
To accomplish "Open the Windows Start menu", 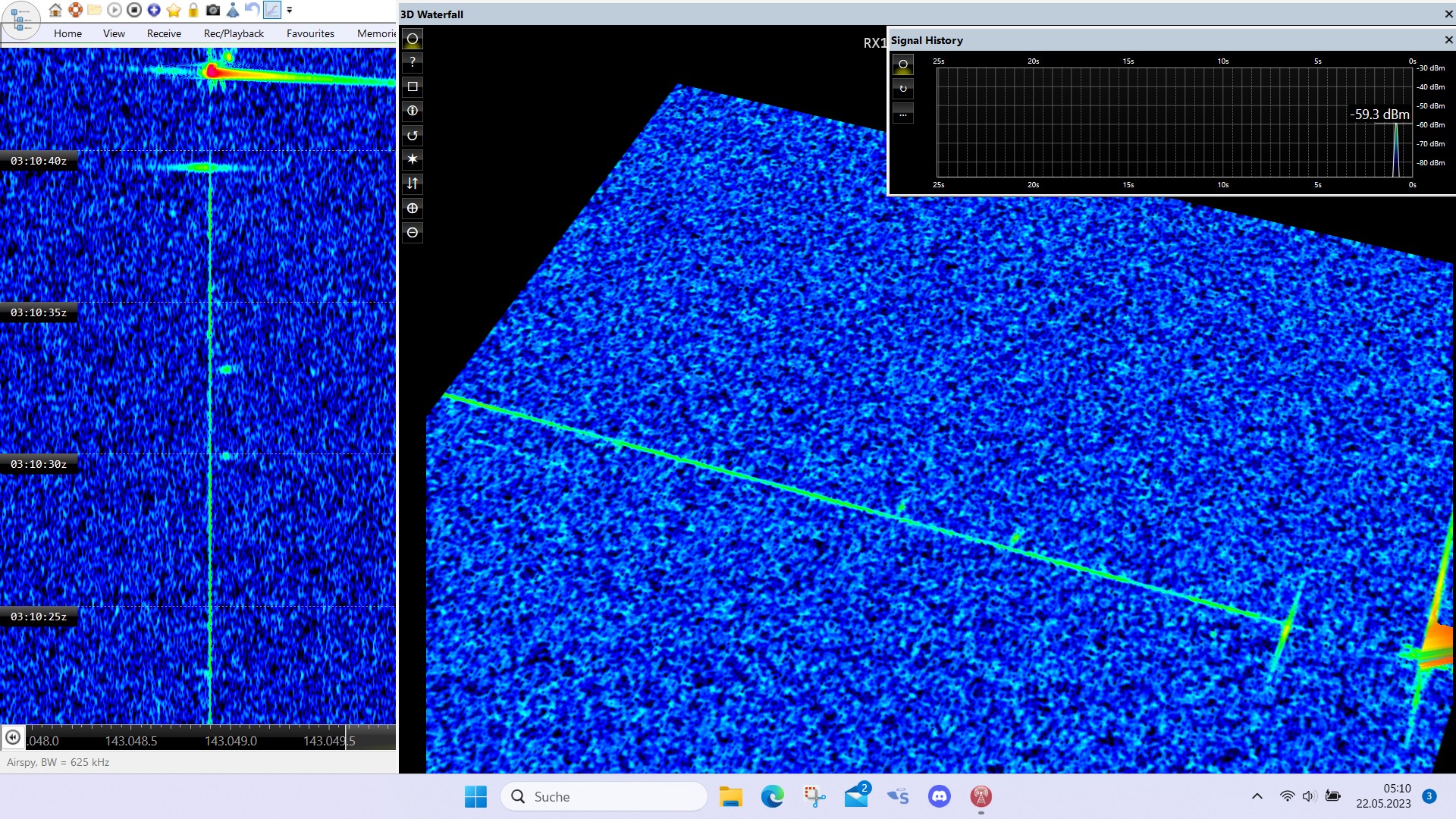I will [x=475, y=796].
